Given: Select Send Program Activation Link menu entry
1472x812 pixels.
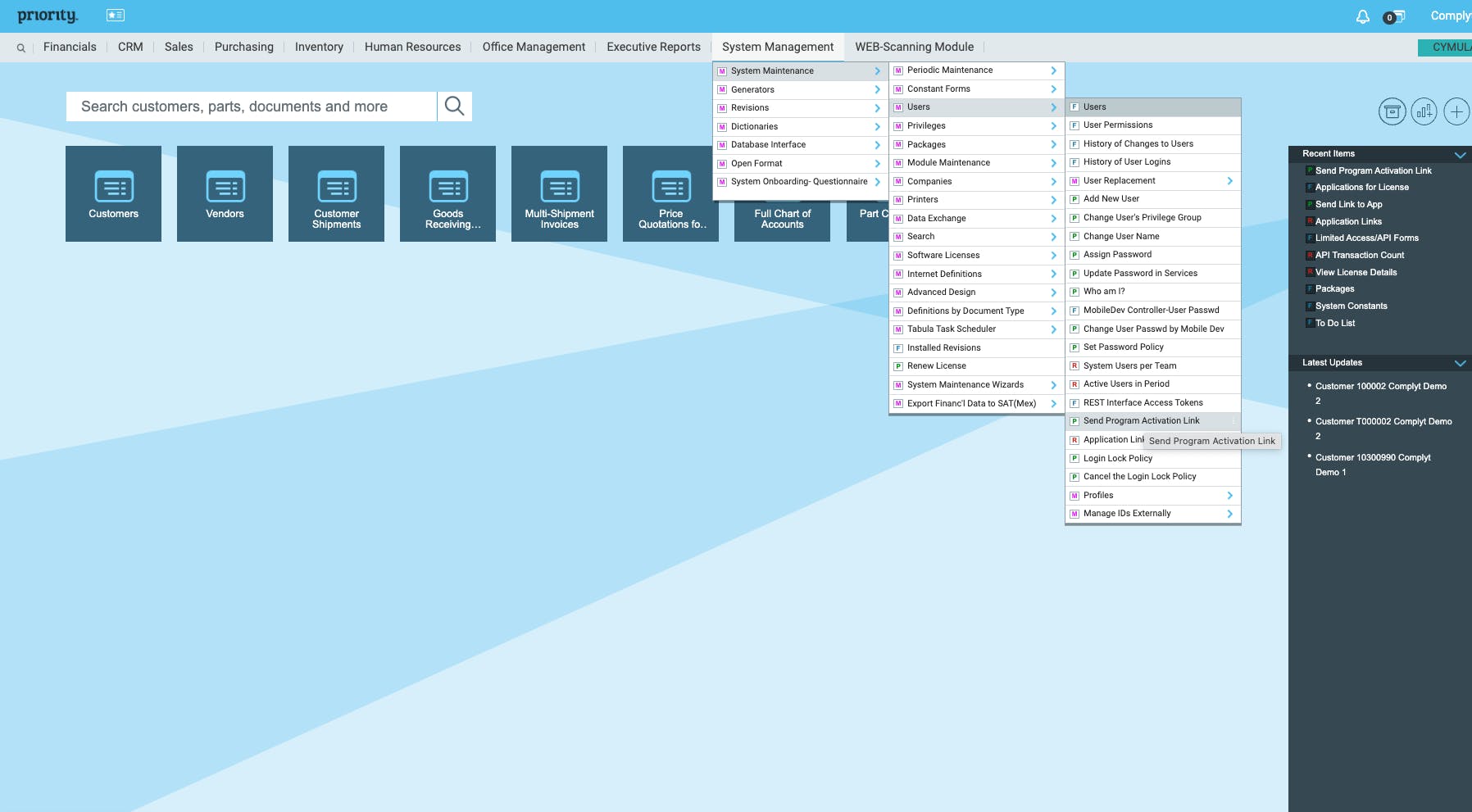Looking at the screenshot, I should 1153,421.
